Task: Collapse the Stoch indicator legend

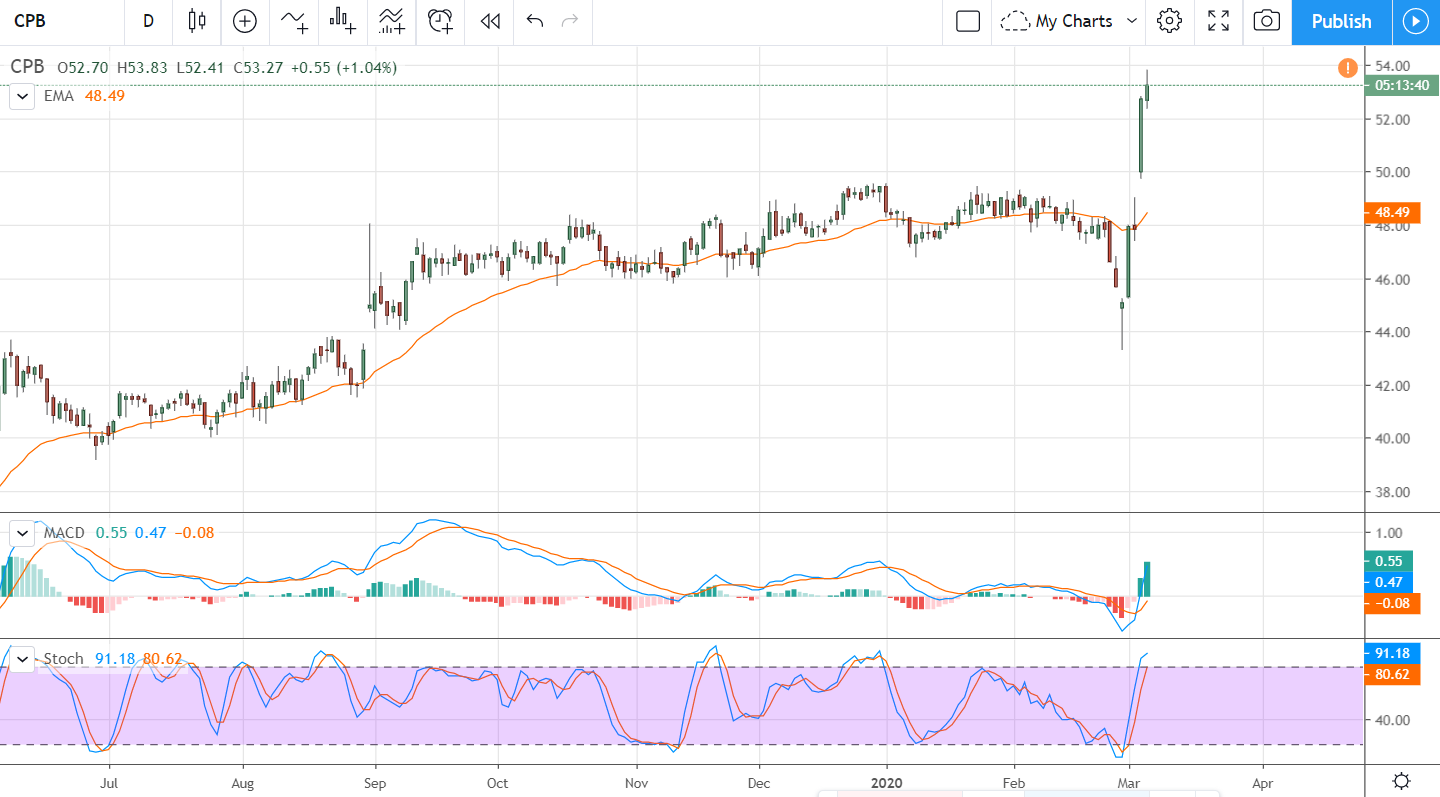Action: (23, 659)
